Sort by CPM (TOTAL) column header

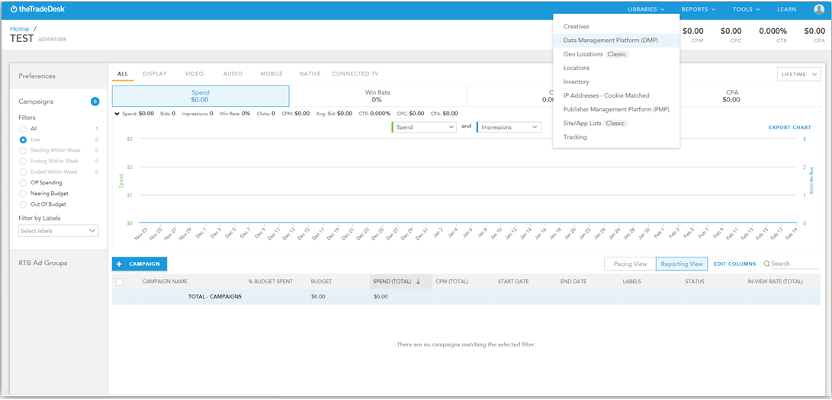[452, 282]
